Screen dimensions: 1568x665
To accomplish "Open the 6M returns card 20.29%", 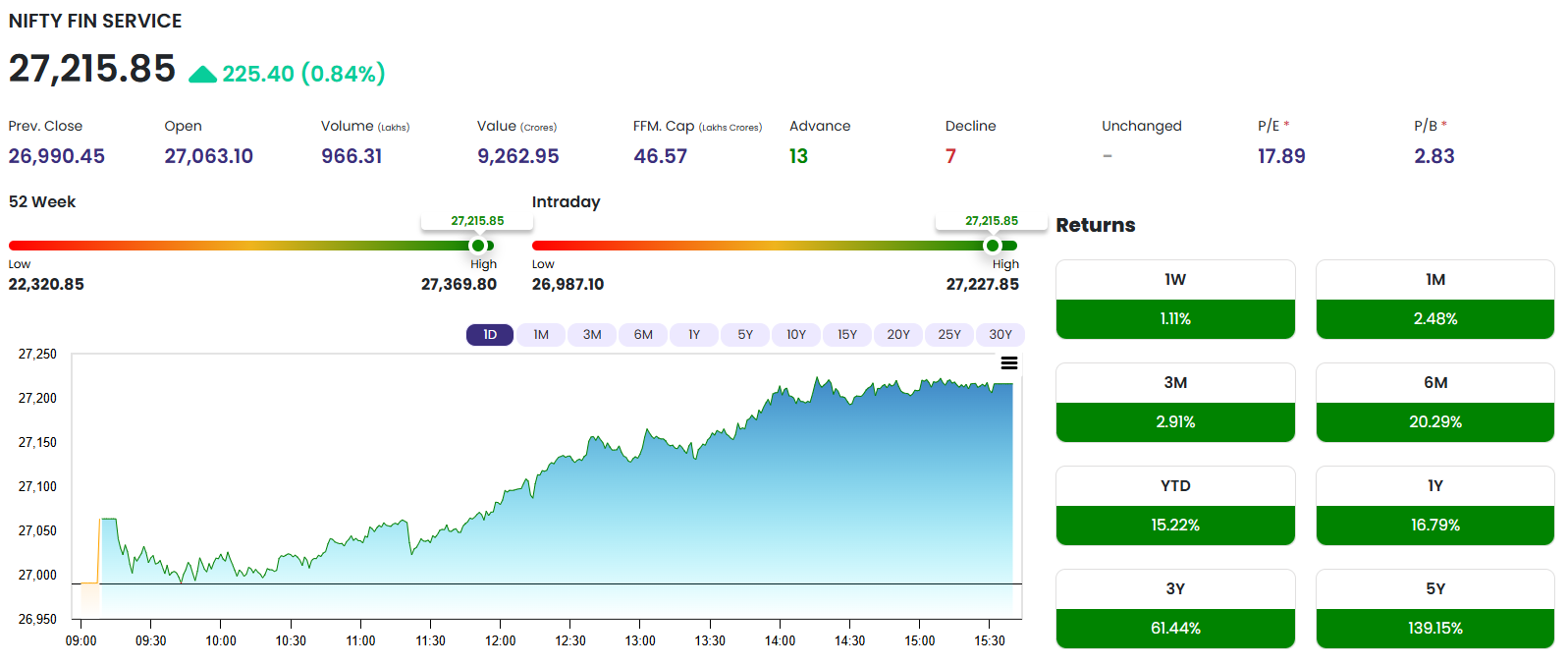I will pos(1435,403).
